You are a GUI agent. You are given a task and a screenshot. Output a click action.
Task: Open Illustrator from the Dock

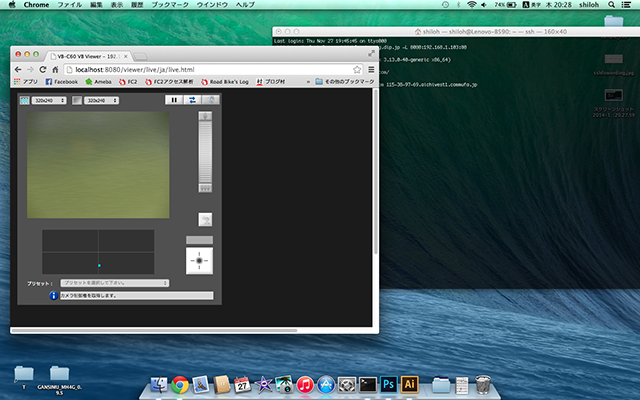(x=409, y=384)
